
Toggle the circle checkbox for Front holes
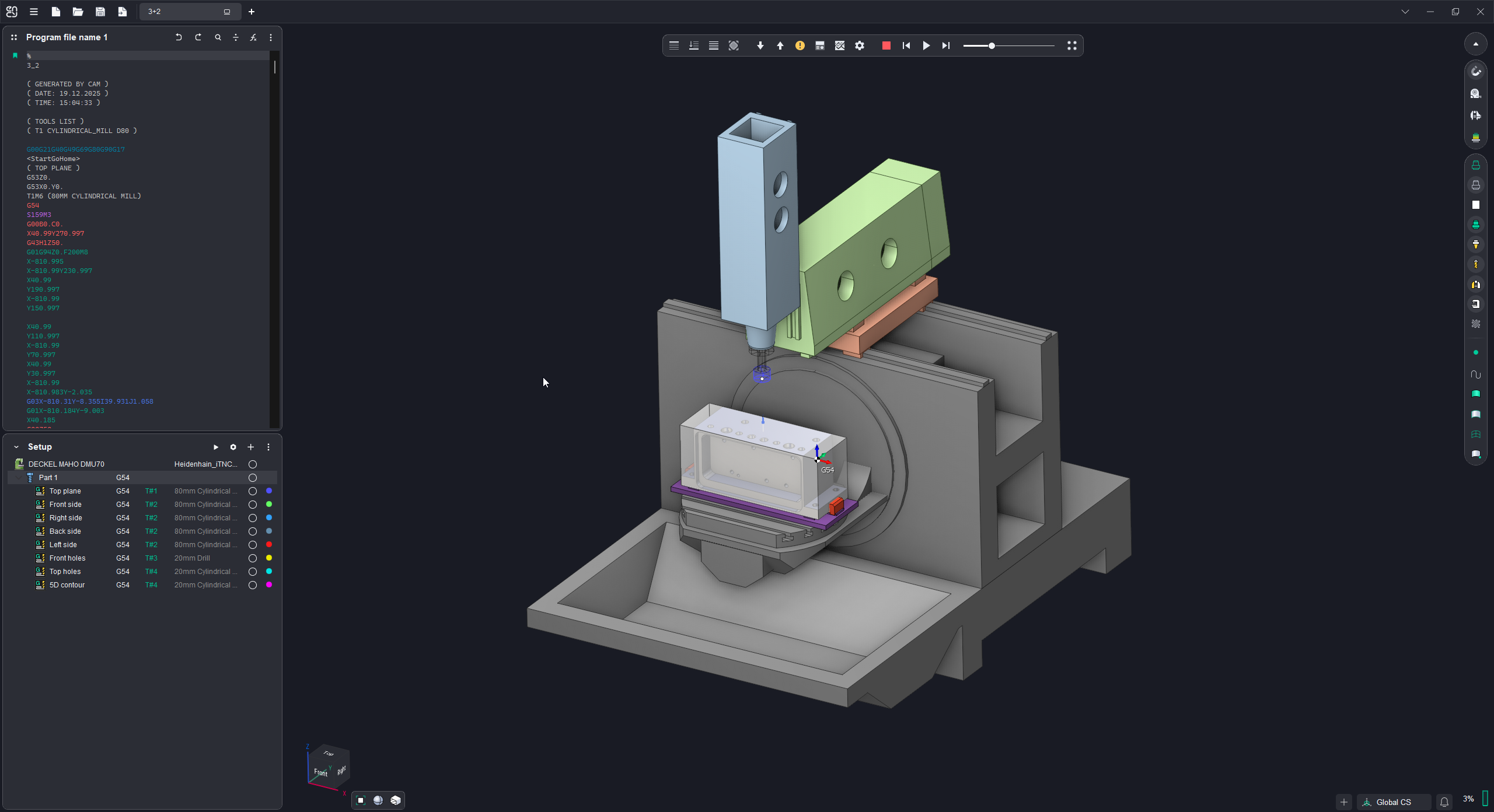[x=253, y=558]
